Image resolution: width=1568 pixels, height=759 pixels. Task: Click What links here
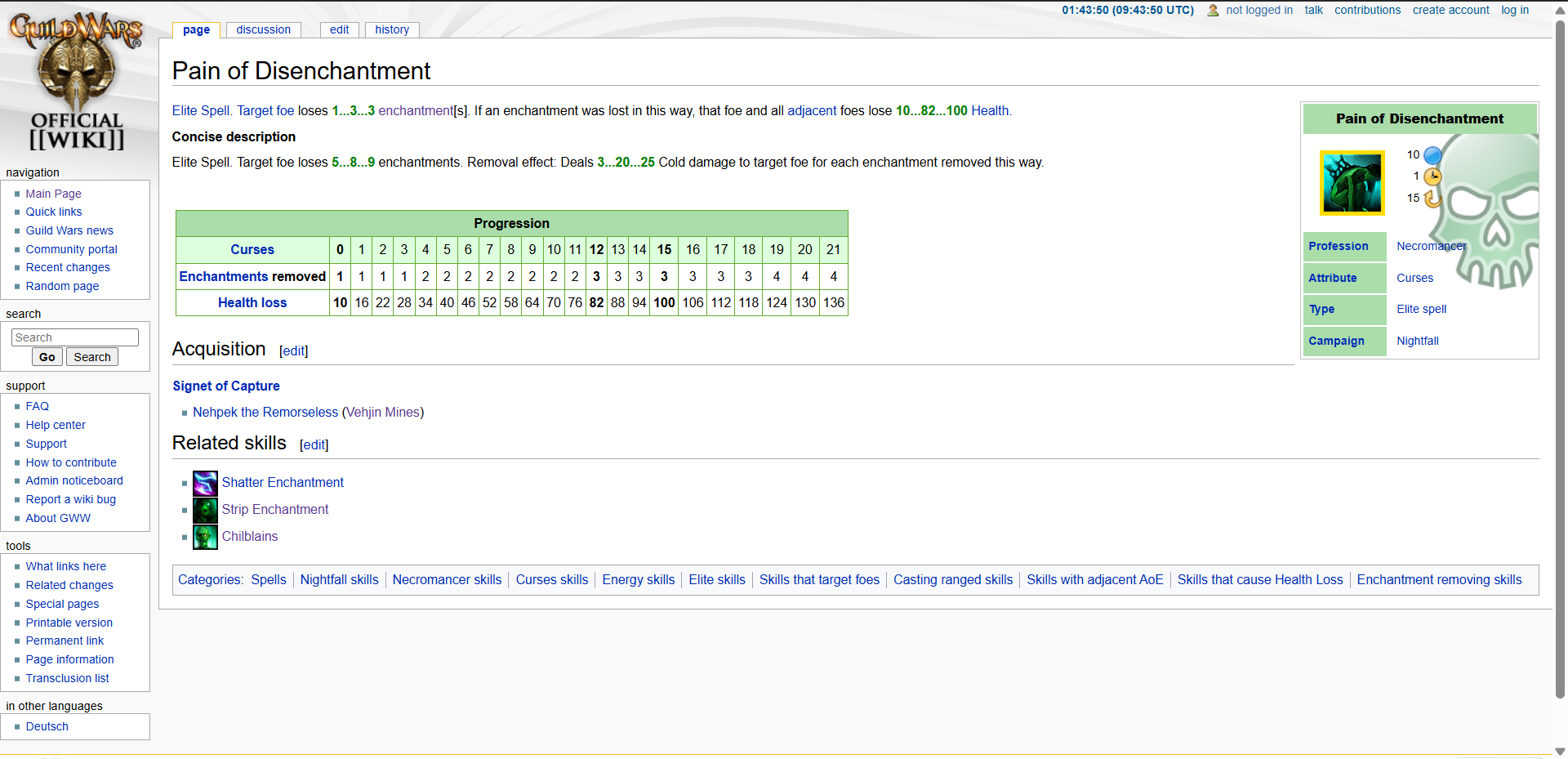[x=65, y=566]
